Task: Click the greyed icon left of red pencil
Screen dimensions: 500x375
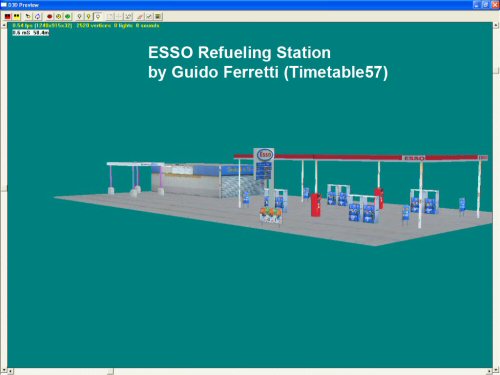Action: click(128, 16)
